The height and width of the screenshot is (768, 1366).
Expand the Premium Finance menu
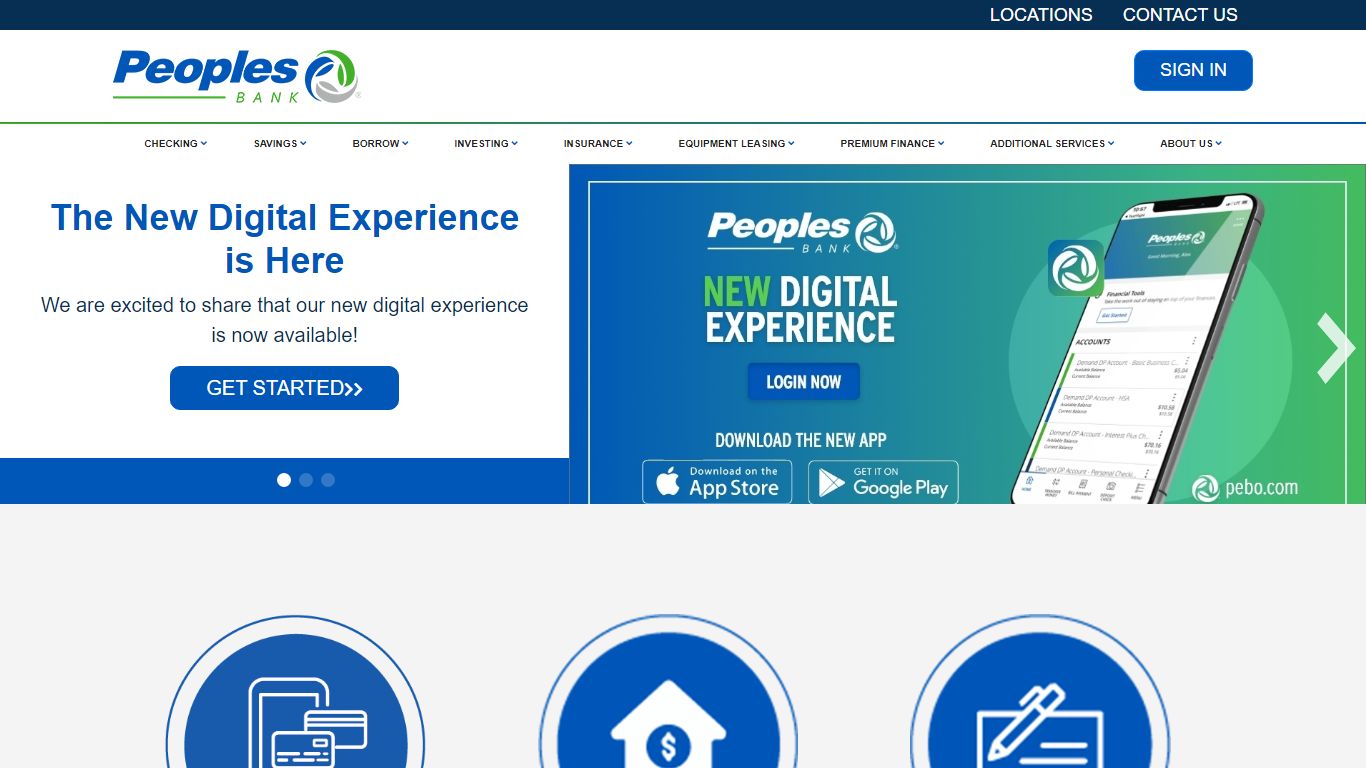(x=892, y=144)
